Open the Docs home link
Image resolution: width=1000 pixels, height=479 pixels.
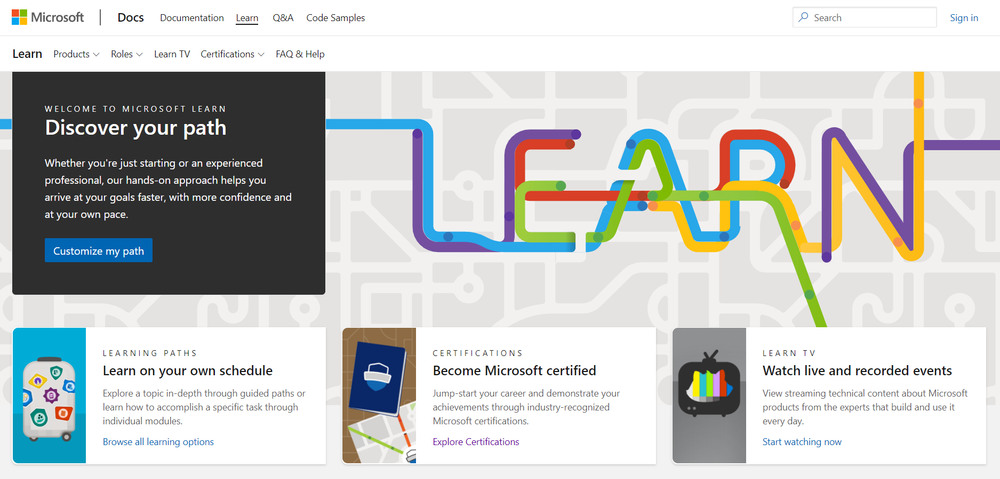[130, 18]
